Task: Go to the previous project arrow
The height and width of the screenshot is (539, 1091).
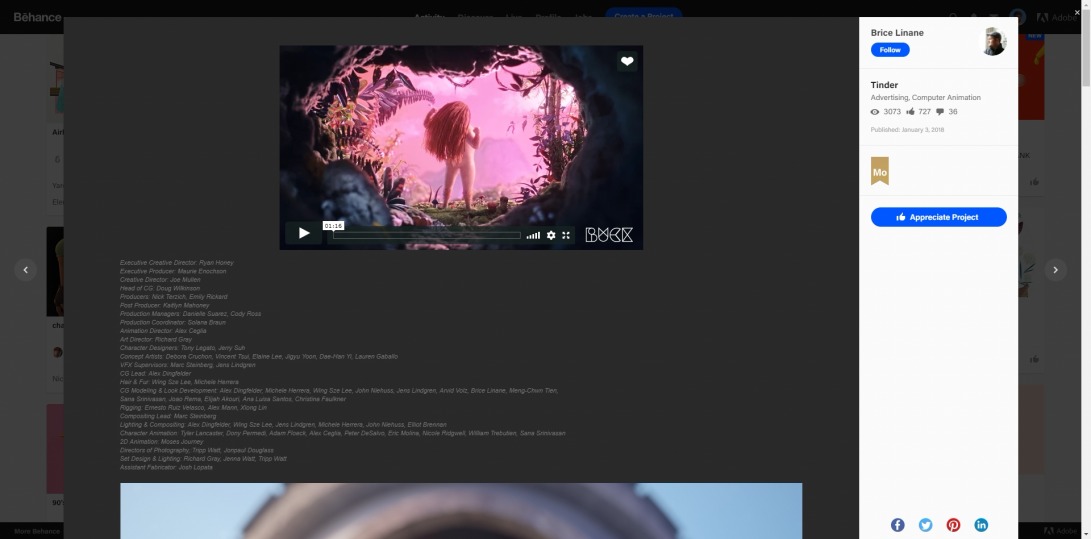Action: [26, 270]
